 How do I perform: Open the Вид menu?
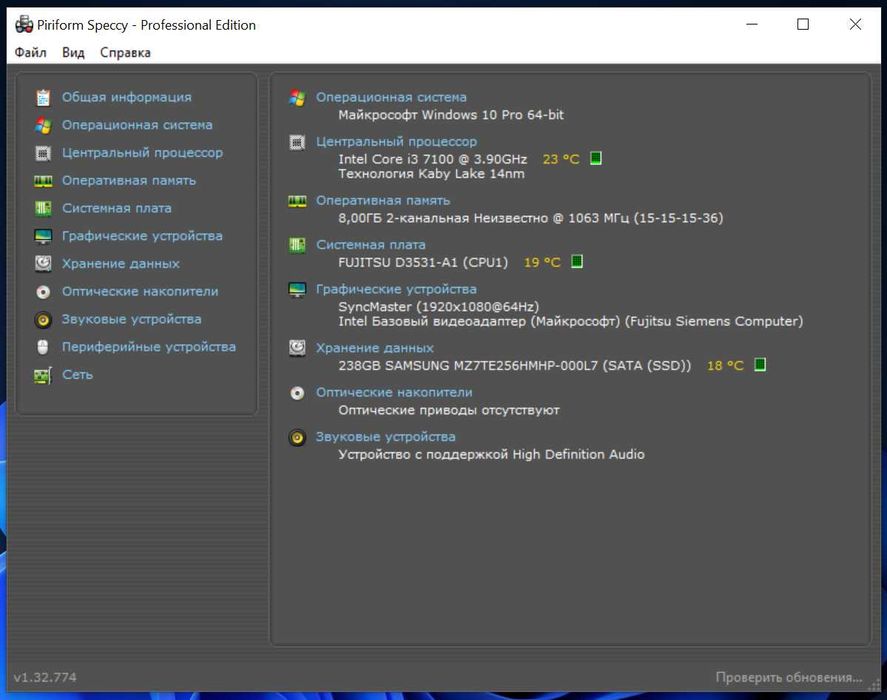tap(74, 53)
